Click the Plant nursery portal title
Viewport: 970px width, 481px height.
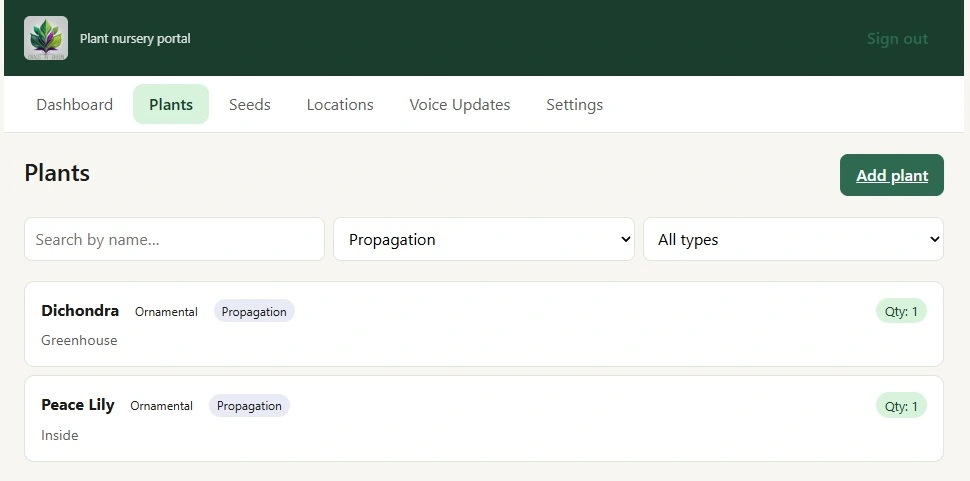tap(135, 38)
